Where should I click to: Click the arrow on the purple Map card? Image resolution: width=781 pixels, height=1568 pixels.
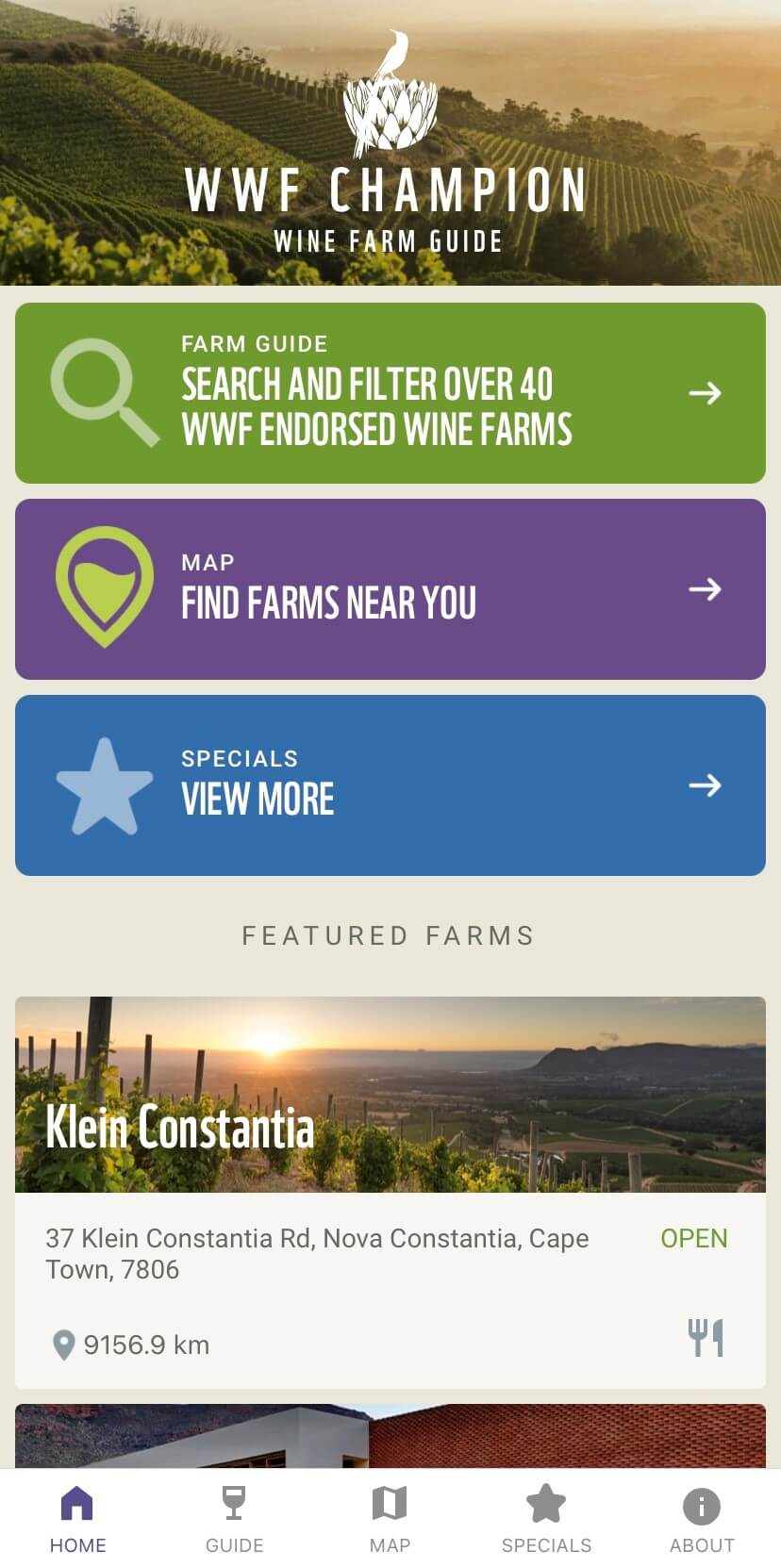(705, 589)
